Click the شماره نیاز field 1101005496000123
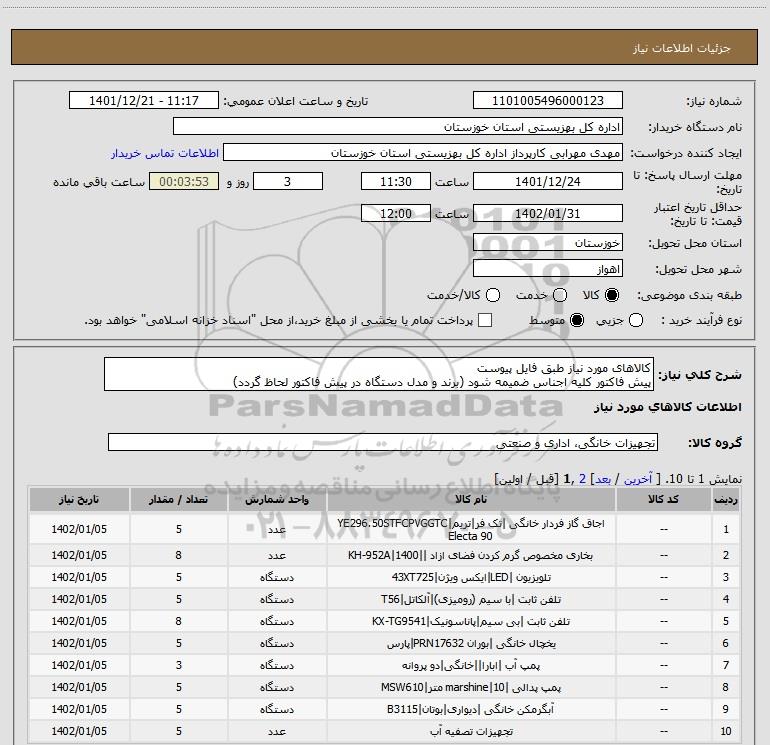 point(548,100)
